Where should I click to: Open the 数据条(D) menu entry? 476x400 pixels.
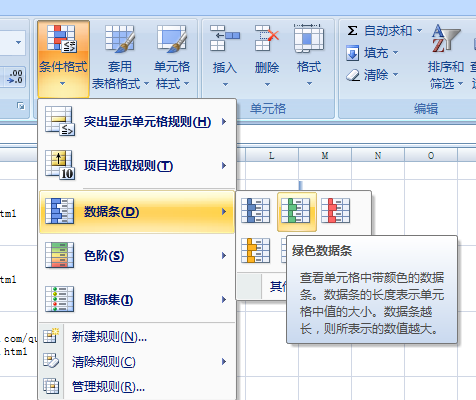tap(137, 212)
